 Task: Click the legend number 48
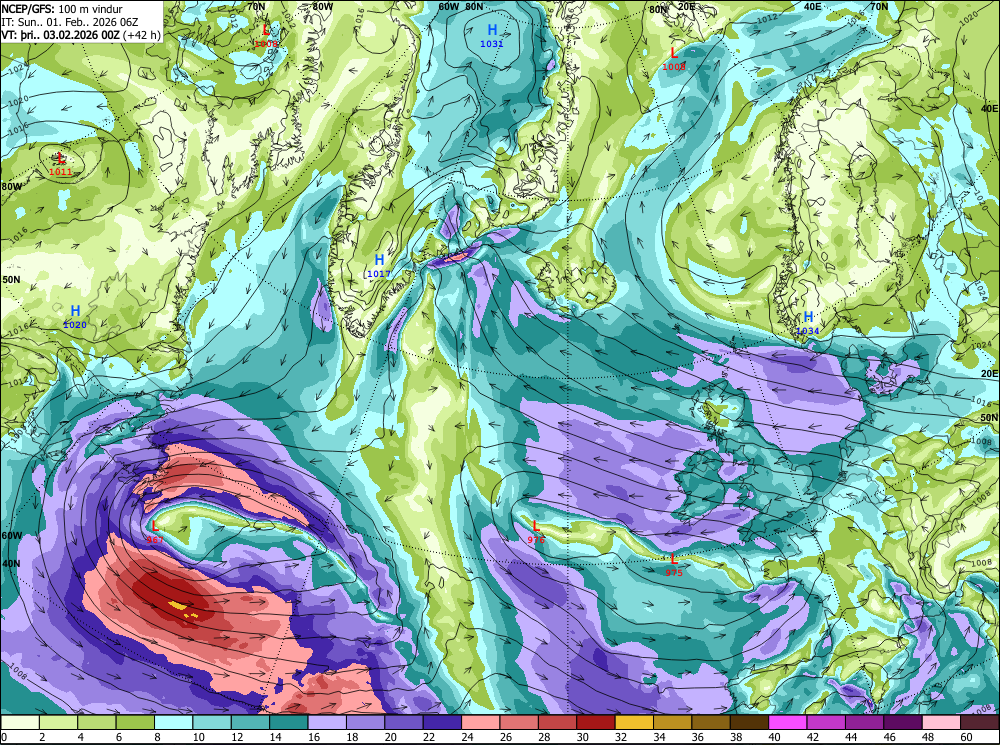(927, 737)
